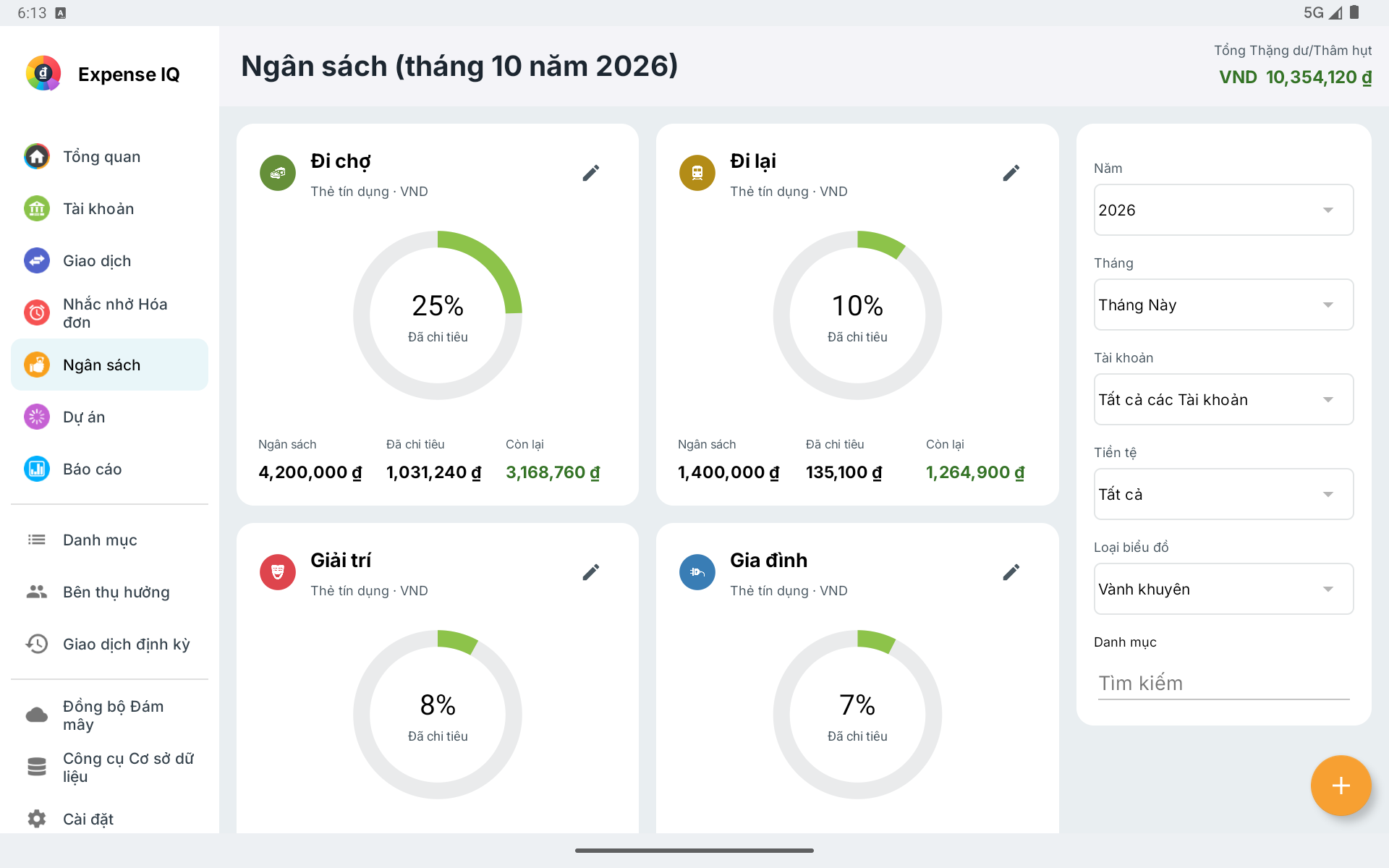Click Đi chợ remaining 3,168,760 ₫

(553, 472)
